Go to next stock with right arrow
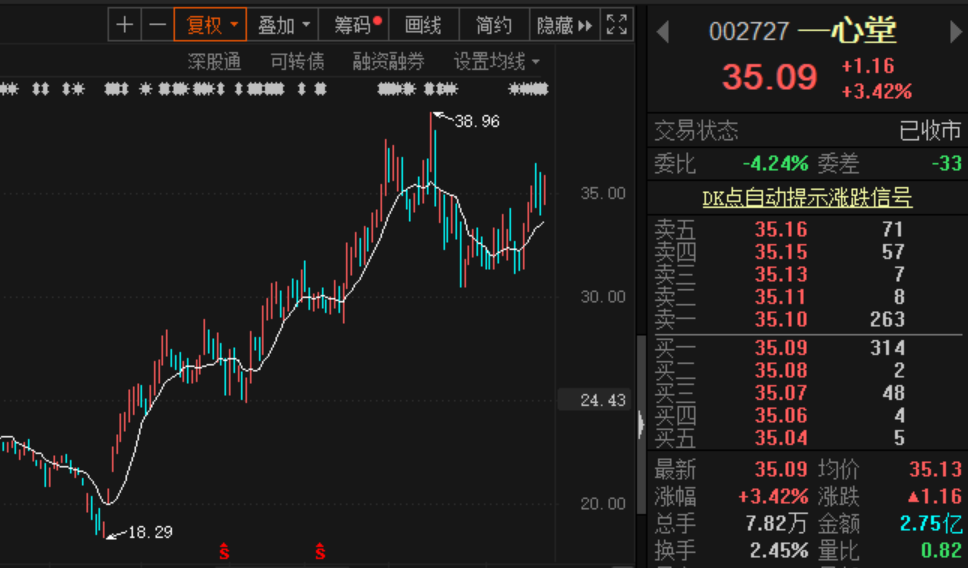This screenshot has width=968, height=568. pos(955,31)
